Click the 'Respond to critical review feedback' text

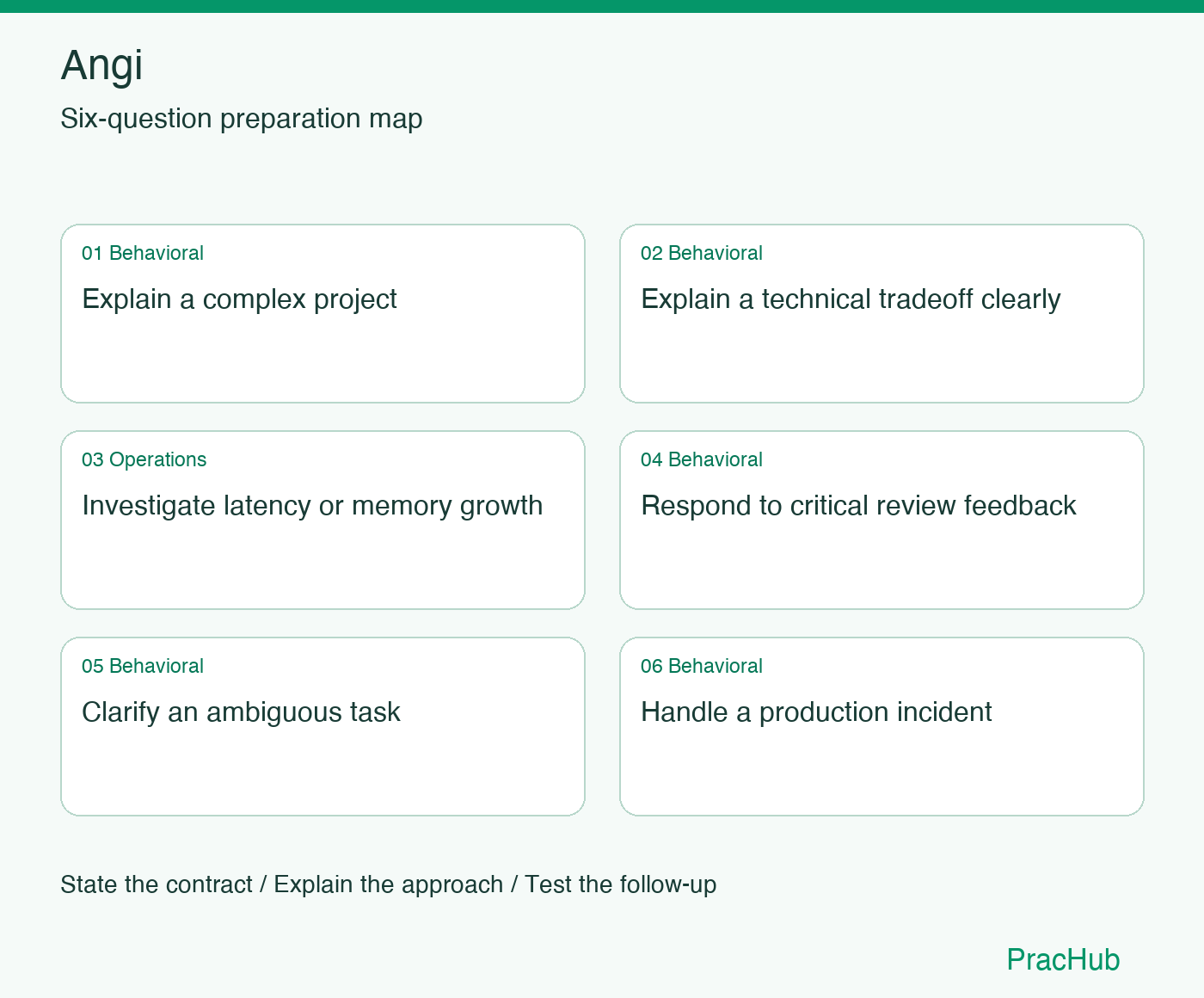pos(858,505)
